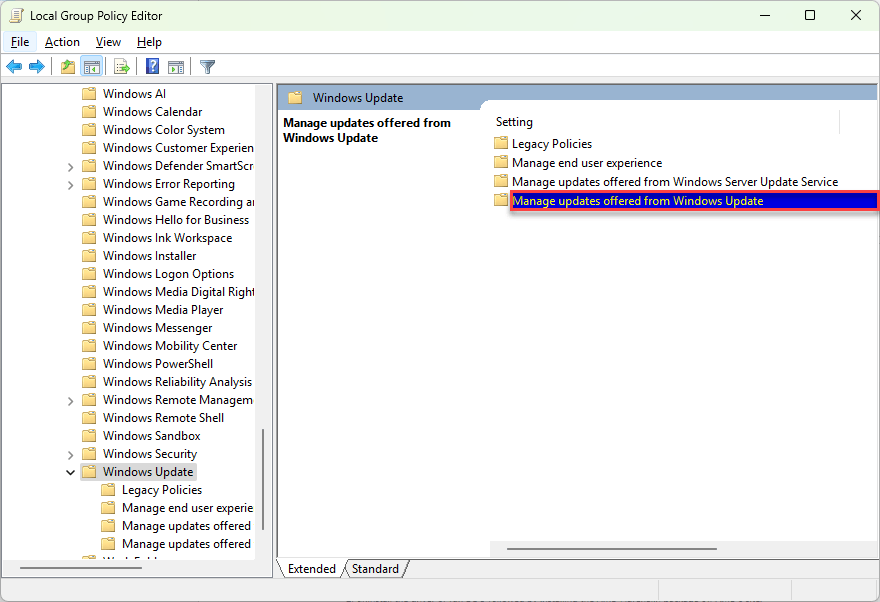Collapse the Windows Update tree node
This screenshot has height=602, width=880.
(x=70, y=472)
